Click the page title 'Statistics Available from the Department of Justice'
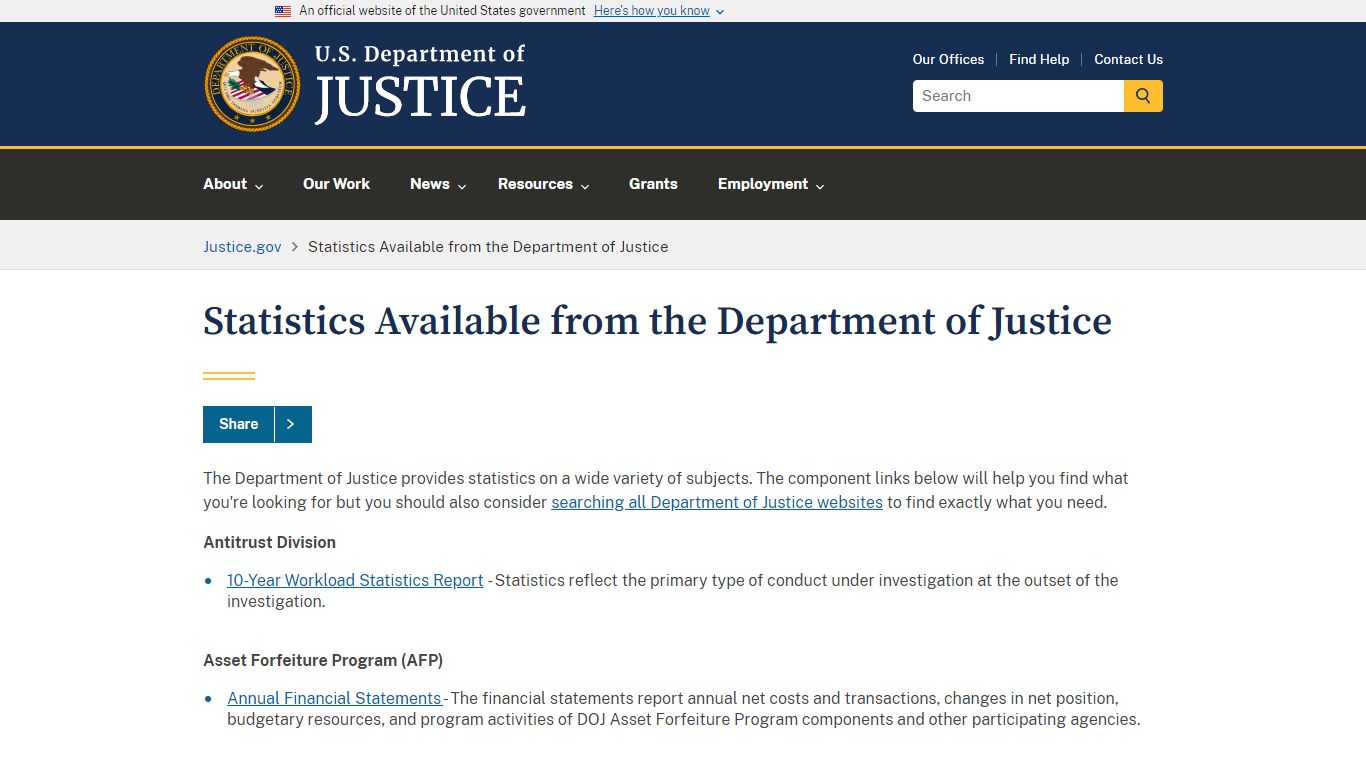Viewport: 1366px width, 768px height. pos(657,321)
